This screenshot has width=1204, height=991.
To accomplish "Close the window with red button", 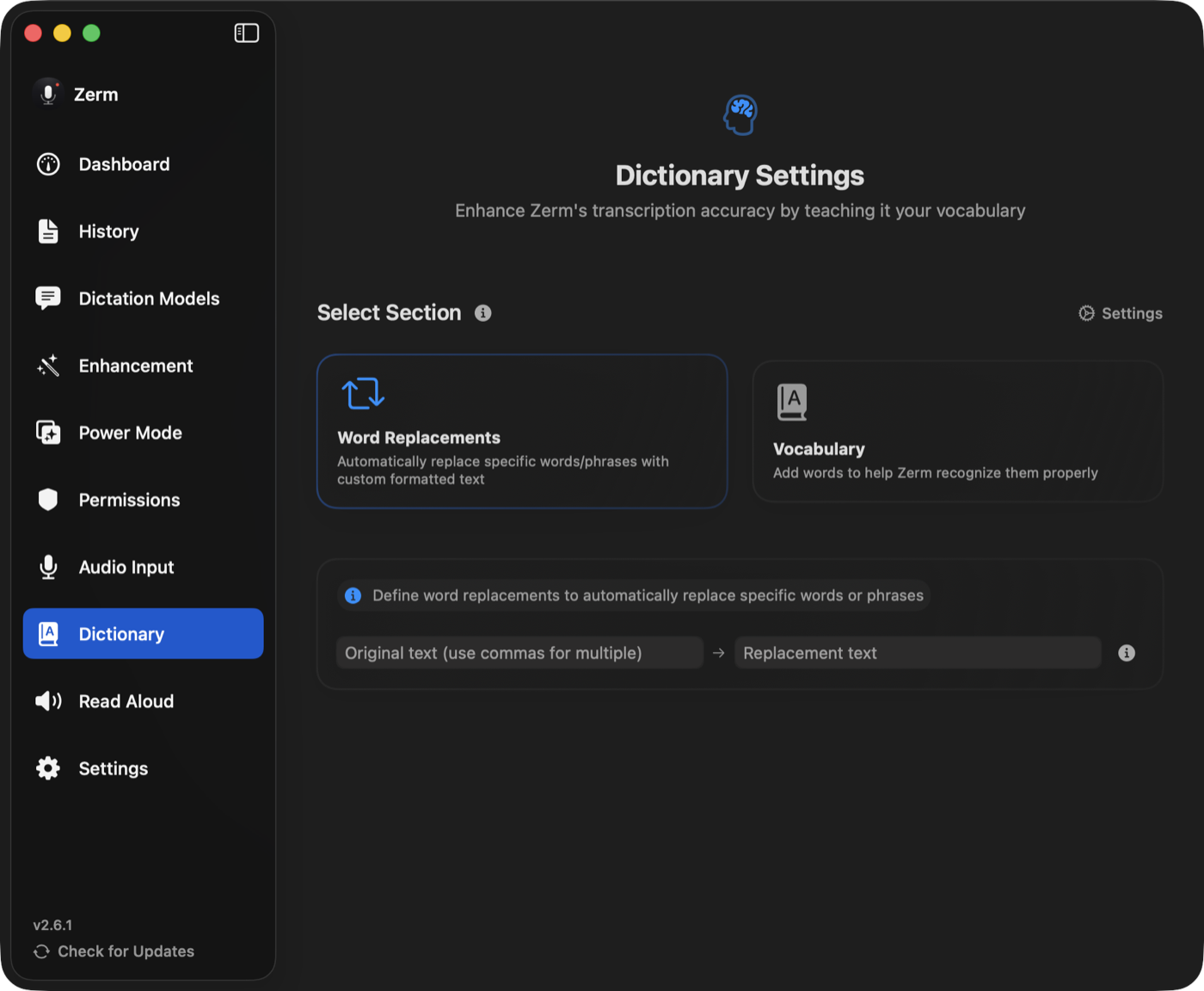I will click(x=34, y=33).
